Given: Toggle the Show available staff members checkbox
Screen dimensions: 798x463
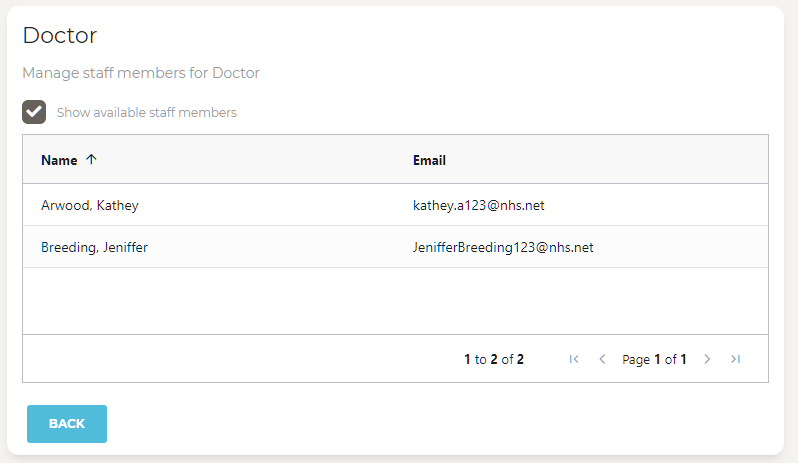Looking at the screenshot, I should 34,112.
